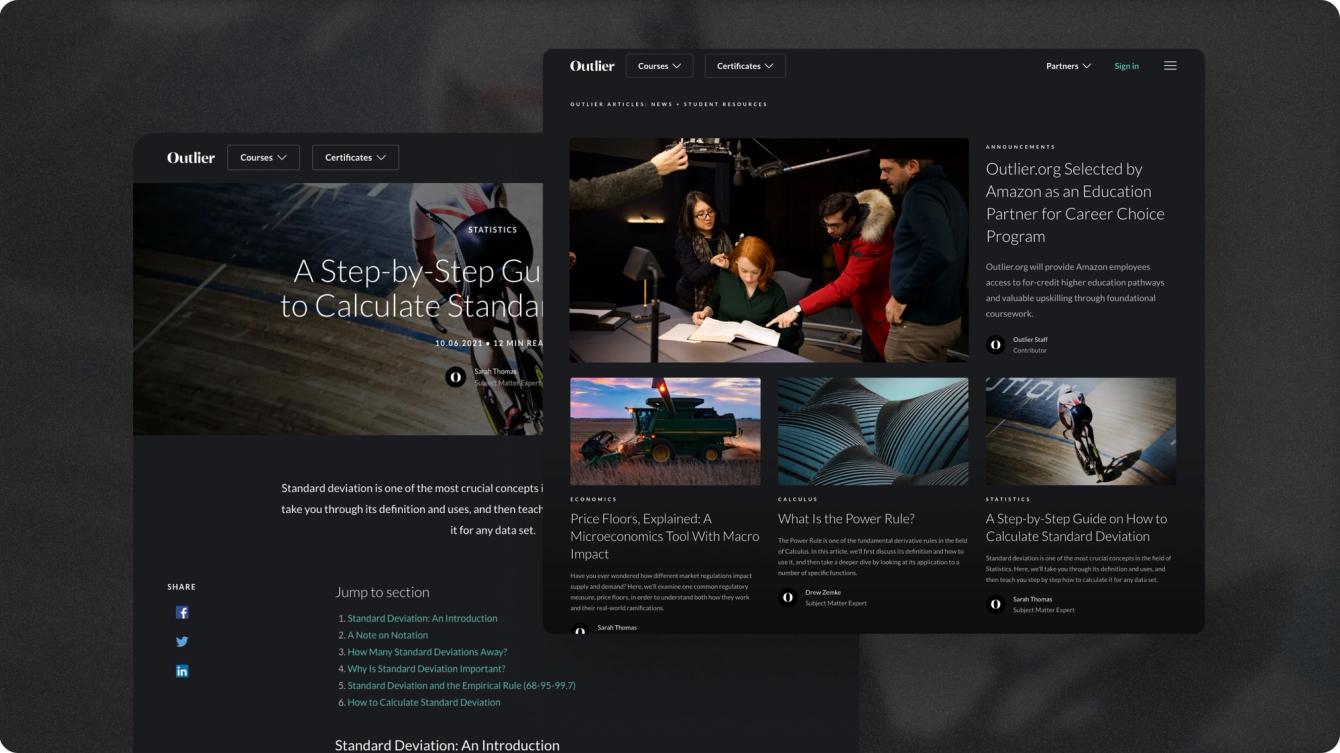
Task: Click the ECONOMICS category label
Action: pos(593,499)
